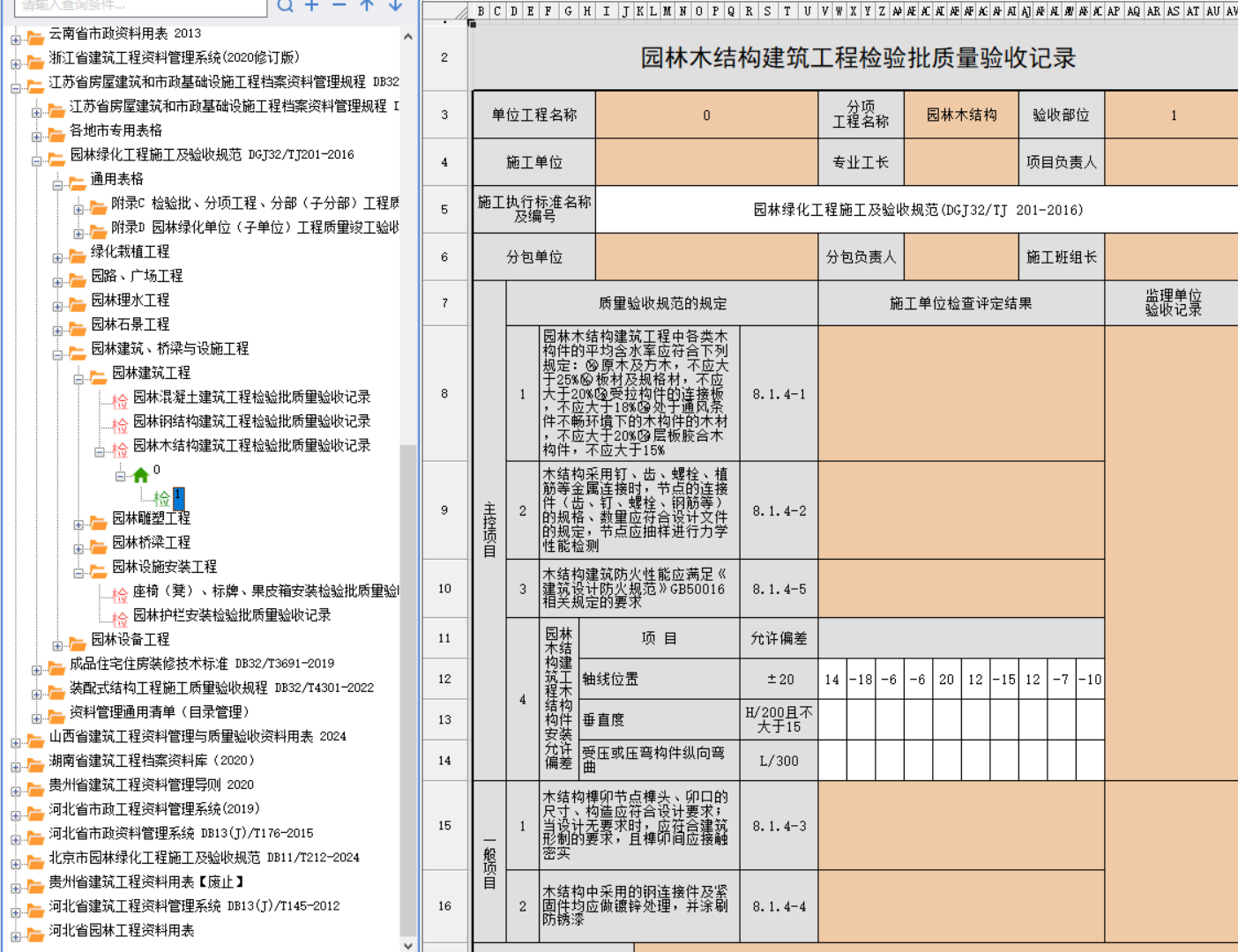Click the minus icon beside search

point(339,5)
